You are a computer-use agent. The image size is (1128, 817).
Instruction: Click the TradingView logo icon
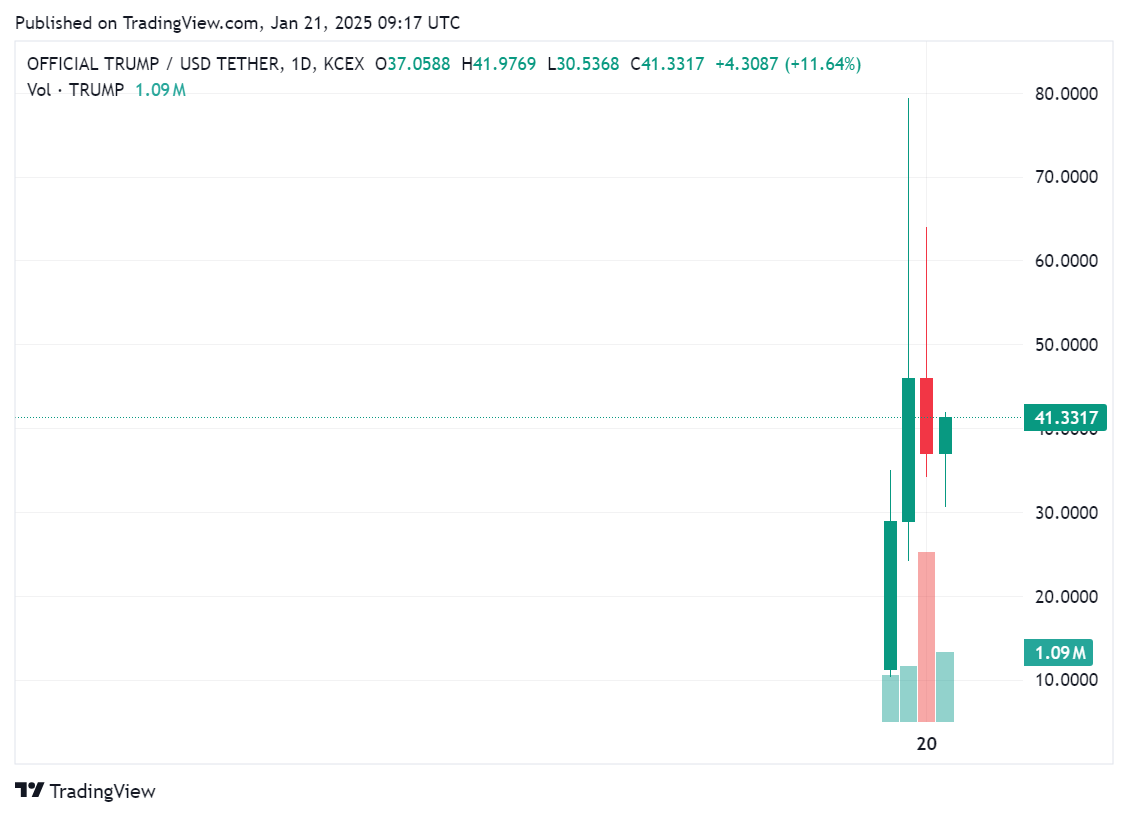pyautogui.click(x=31, y=791)
